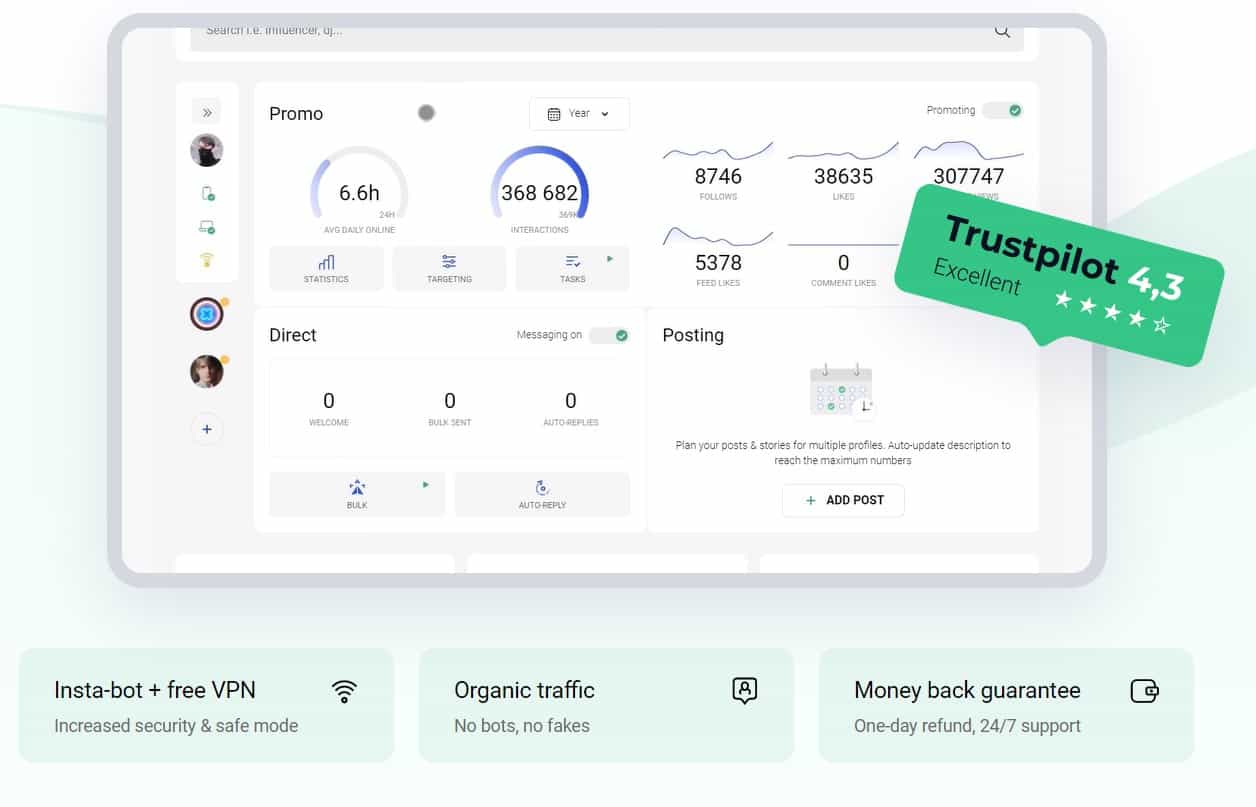Select the blue X ring profile avatar
The height and width of the screenshot is (807, 1256).
coord(206,315)
